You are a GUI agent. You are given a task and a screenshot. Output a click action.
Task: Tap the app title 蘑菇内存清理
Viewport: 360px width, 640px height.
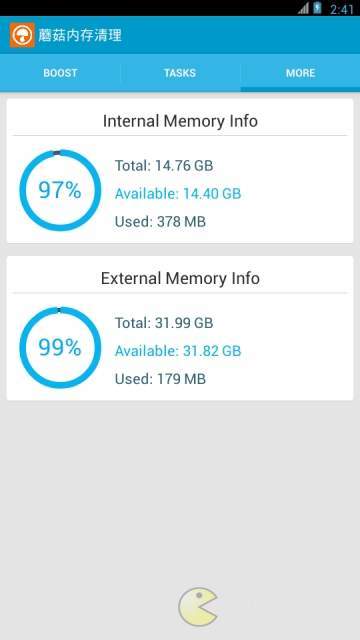[x=80, y=35]
